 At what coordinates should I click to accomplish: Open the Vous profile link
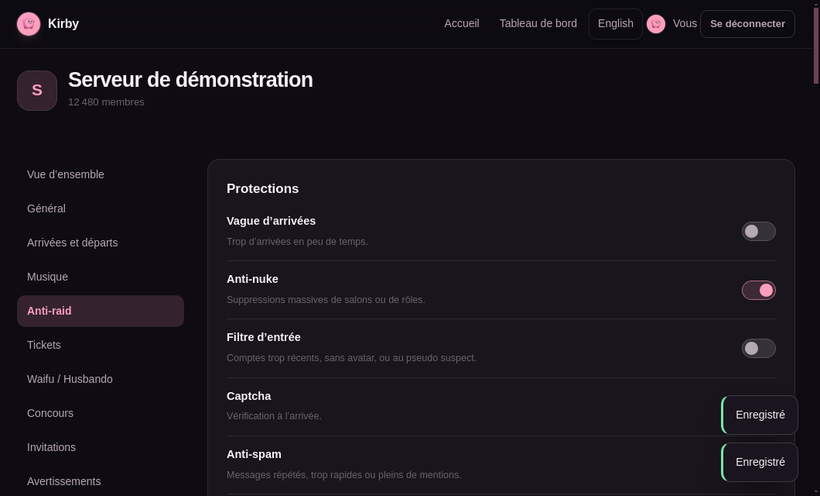point(685,24)
